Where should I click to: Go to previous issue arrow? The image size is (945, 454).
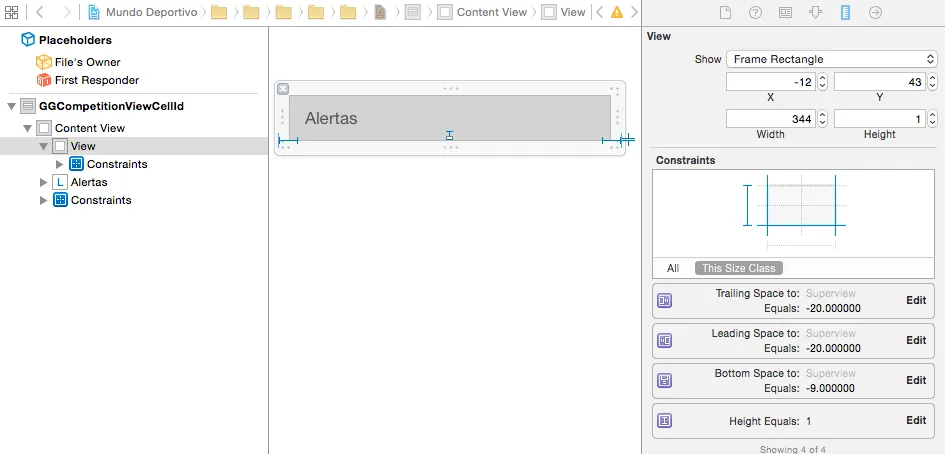[x=600, y=12]
